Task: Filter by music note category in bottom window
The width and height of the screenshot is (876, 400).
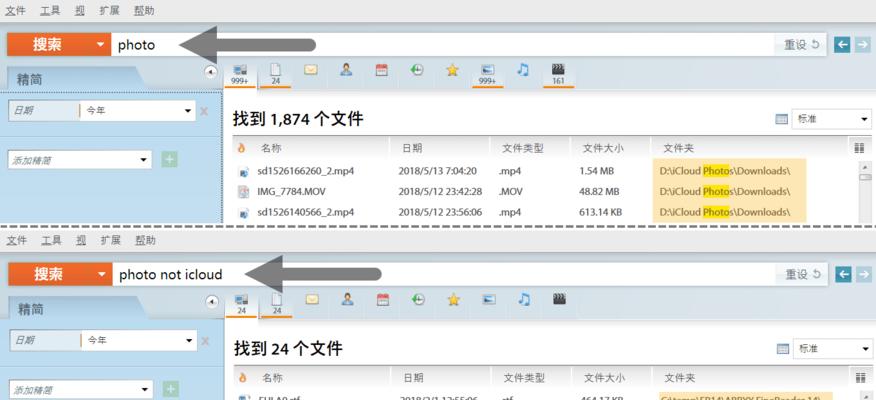Action: pos(524,299)
